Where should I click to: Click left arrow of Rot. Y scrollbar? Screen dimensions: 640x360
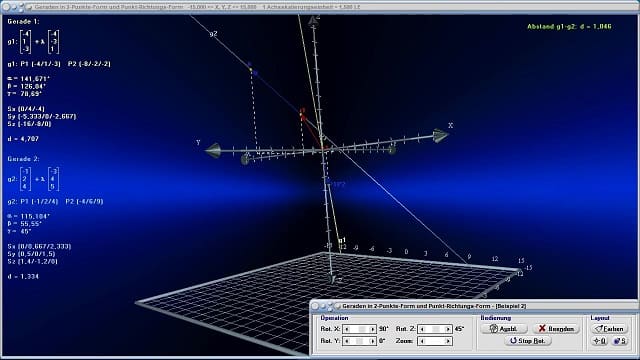pyautogui.click(x=347, y=341)
